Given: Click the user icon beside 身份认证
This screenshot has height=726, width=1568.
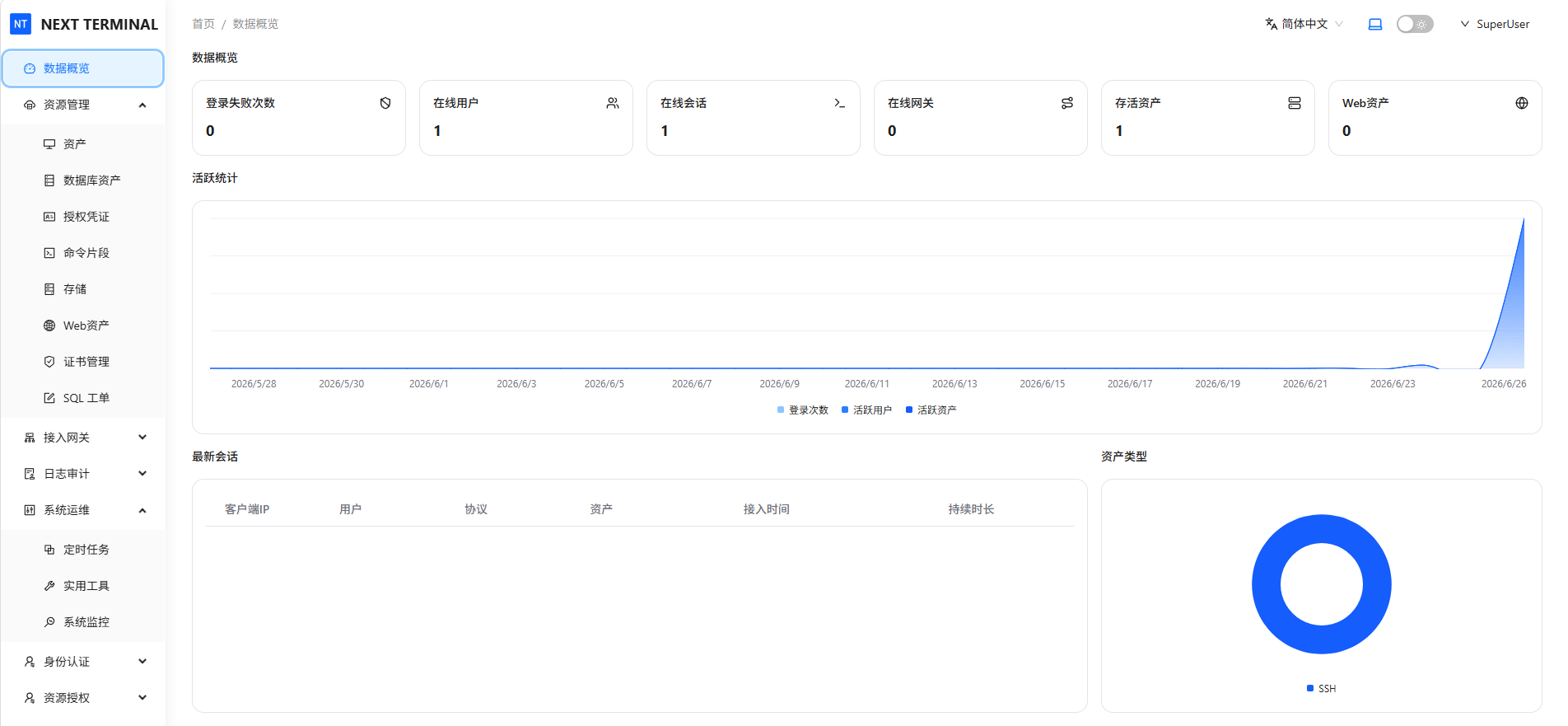Looking at the screenshot, I should [30, 662].
